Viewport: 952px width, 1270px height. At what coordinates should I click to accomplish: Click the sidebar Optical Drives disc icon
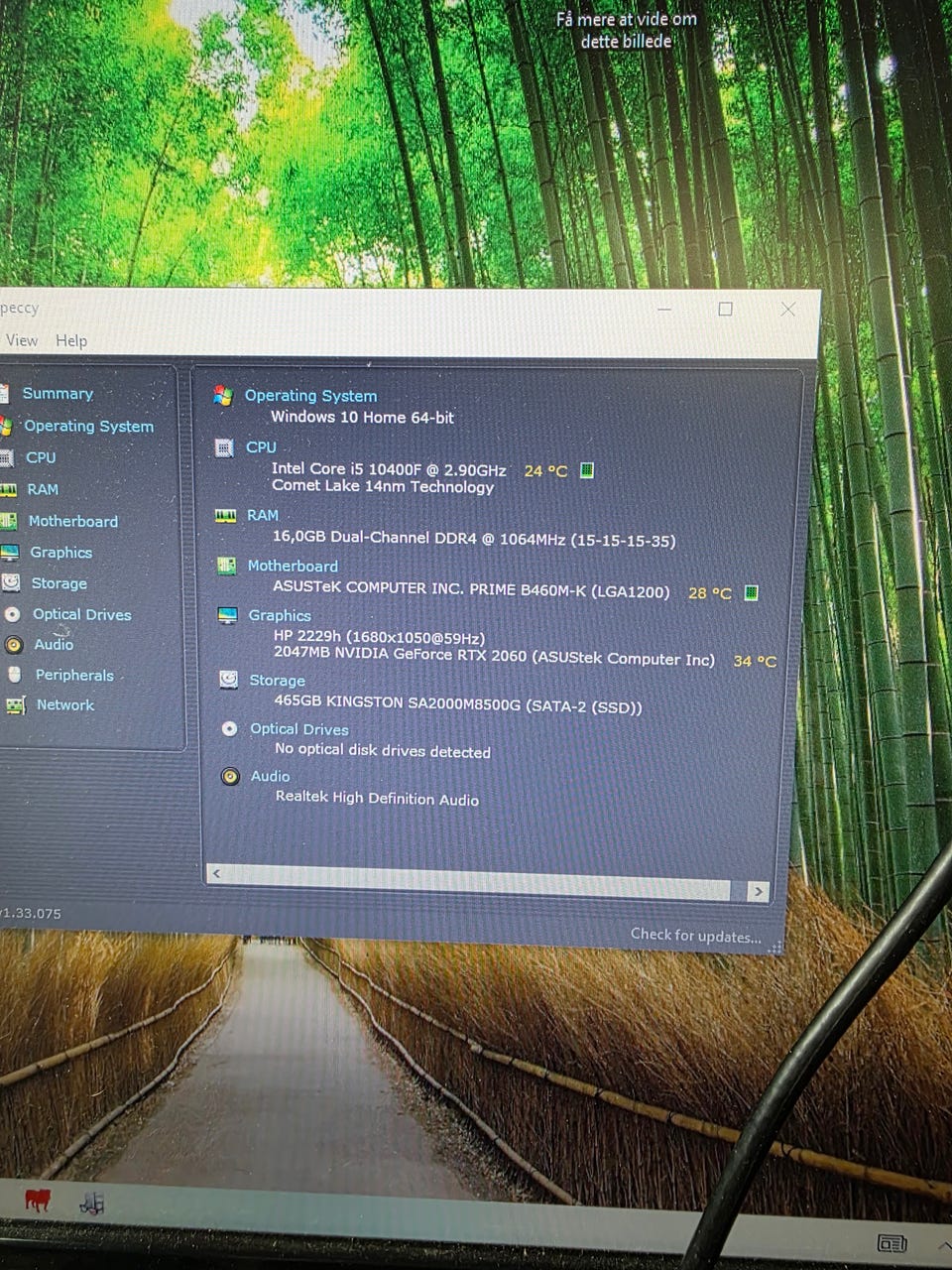pyautogui.click(x=12, y=614)
